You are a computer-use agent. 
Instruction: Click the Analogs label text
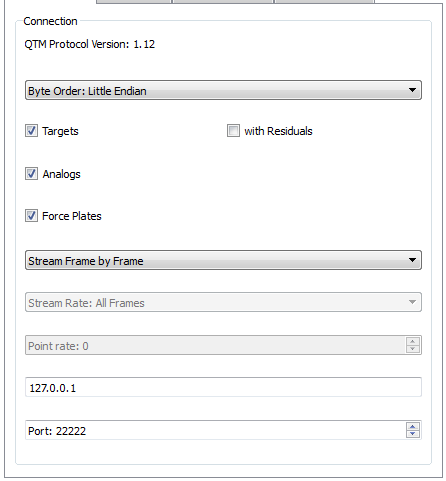[61, 174]
